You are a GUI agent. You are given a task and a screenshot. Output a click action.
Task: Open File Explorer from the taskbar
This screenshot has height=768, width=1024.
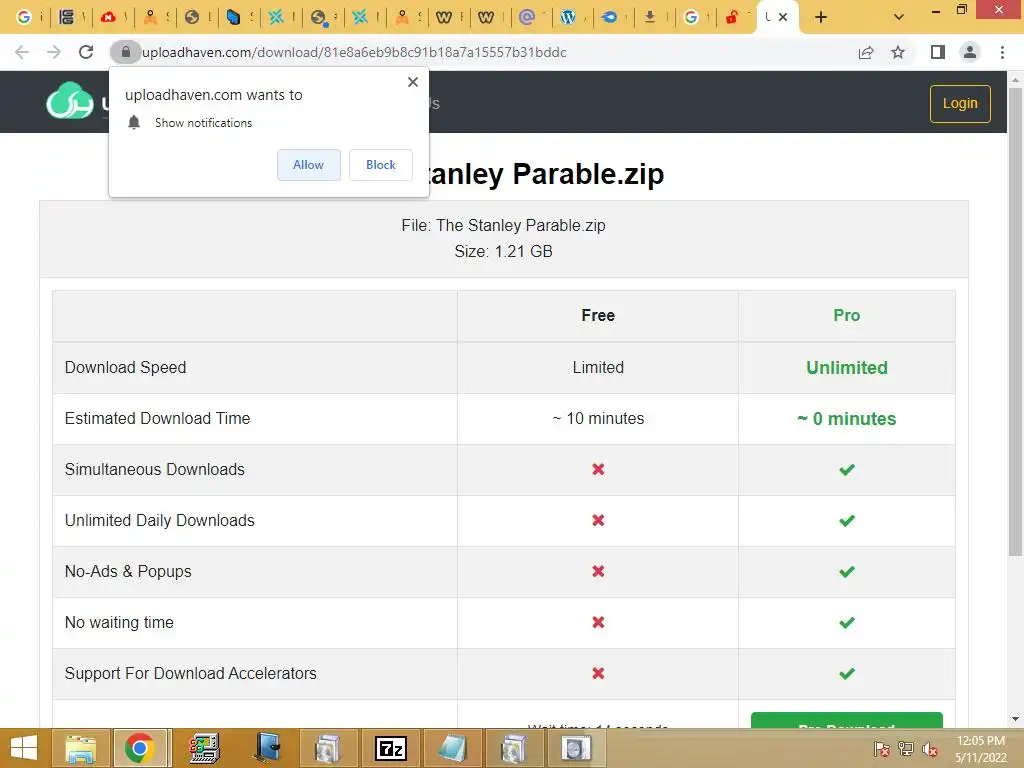click(80, 748)
